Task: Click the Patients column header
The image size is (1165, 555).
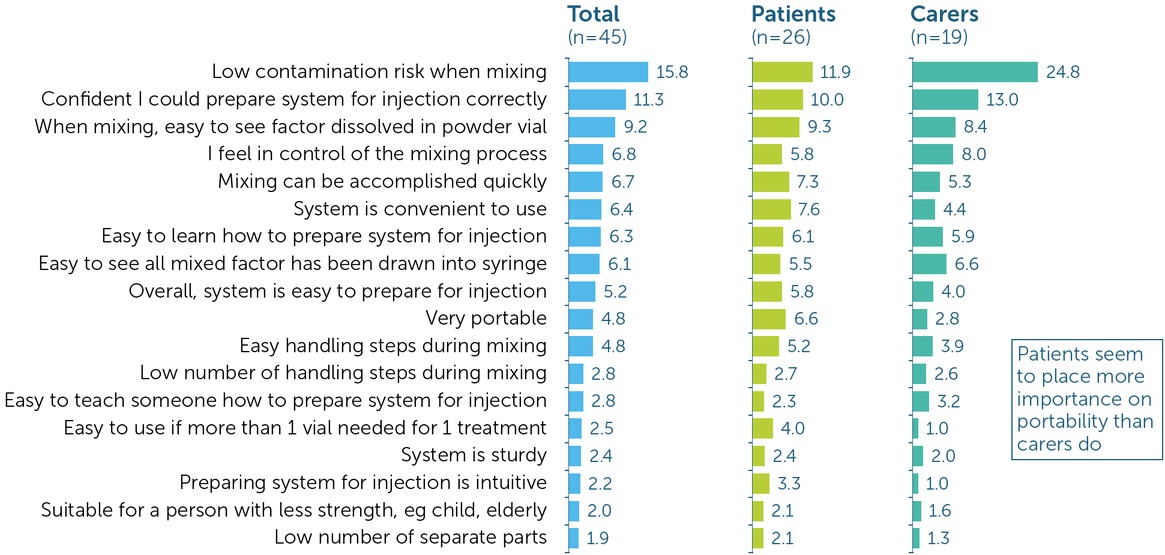Action: pos(793,14)
